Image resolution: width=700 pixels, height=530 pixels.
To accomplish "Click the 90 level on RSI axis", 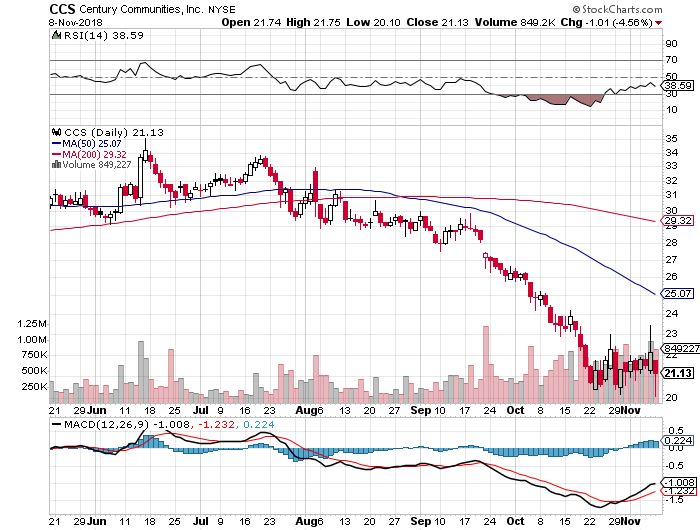I will (671, 43).
